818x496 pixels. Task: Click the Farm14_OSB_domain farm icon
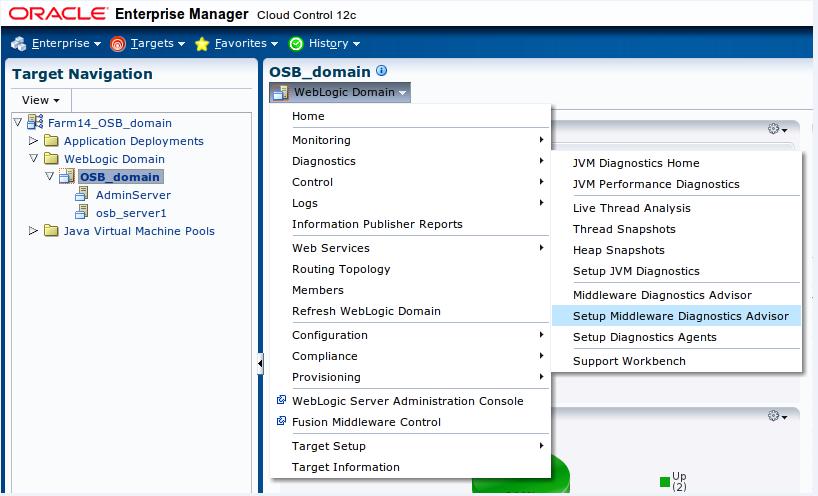35,122
